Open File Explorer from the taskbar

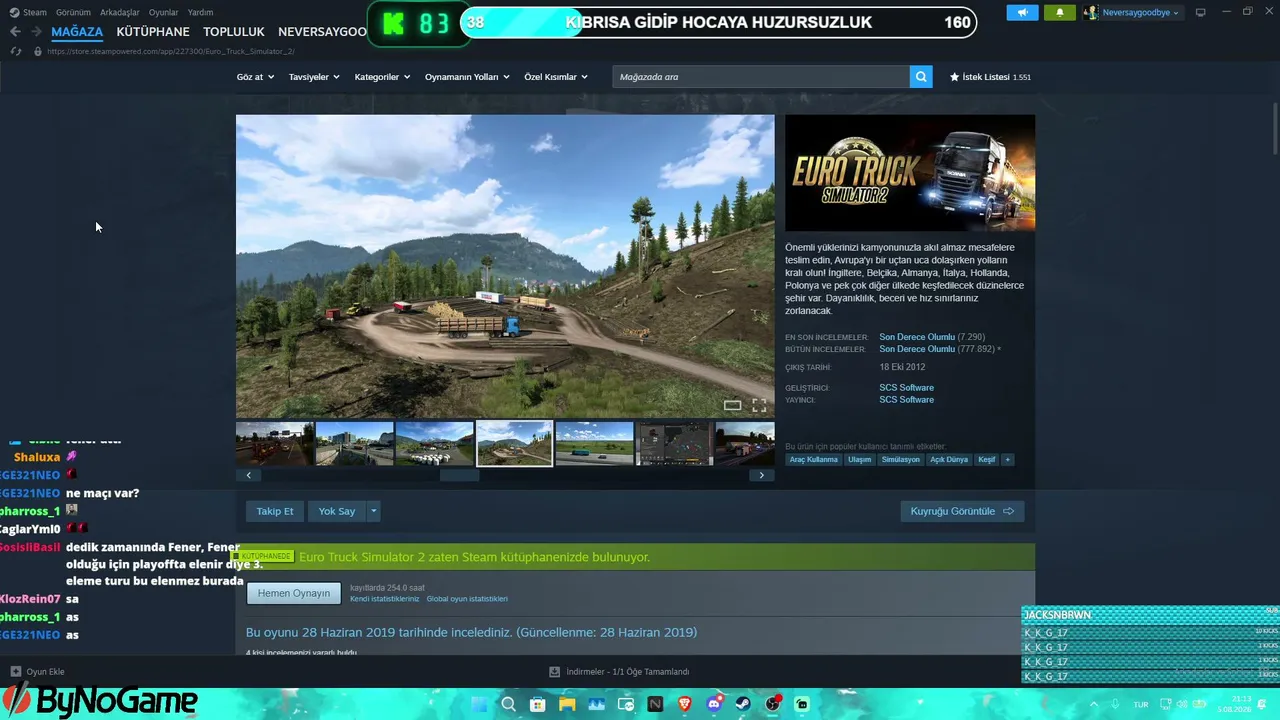coord(567,704)
